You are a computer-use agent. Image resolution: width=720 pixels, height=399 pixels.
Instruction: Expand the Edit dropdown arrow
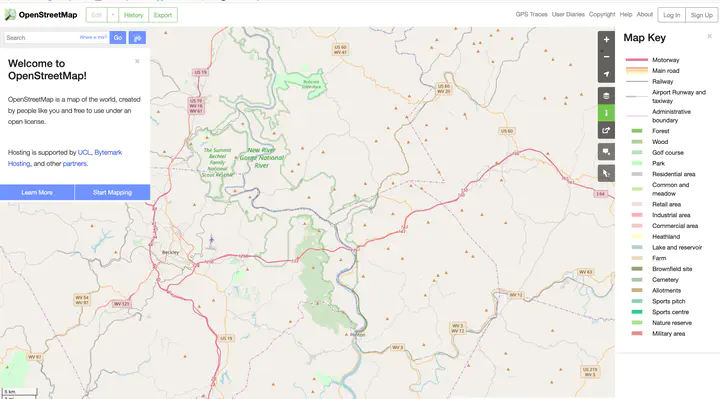coord(113,15)
